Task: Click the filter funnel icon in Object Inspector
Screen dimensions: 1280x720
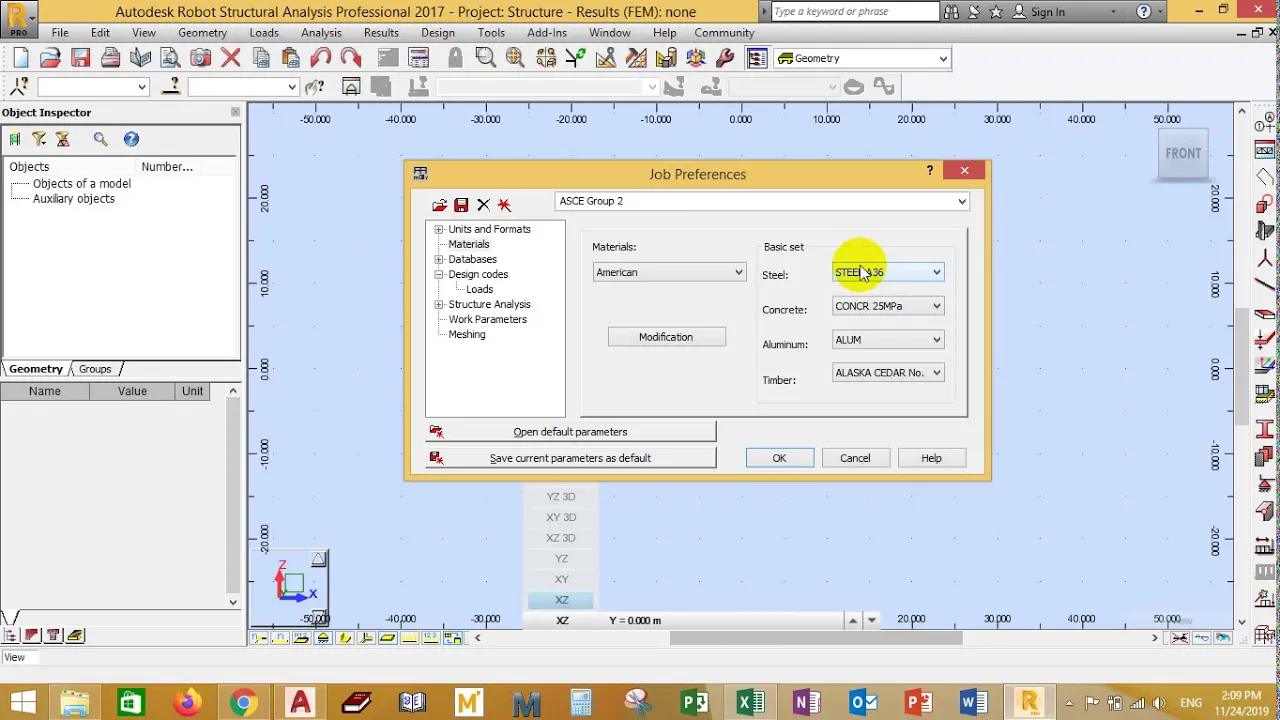Action: click(39, 139)
